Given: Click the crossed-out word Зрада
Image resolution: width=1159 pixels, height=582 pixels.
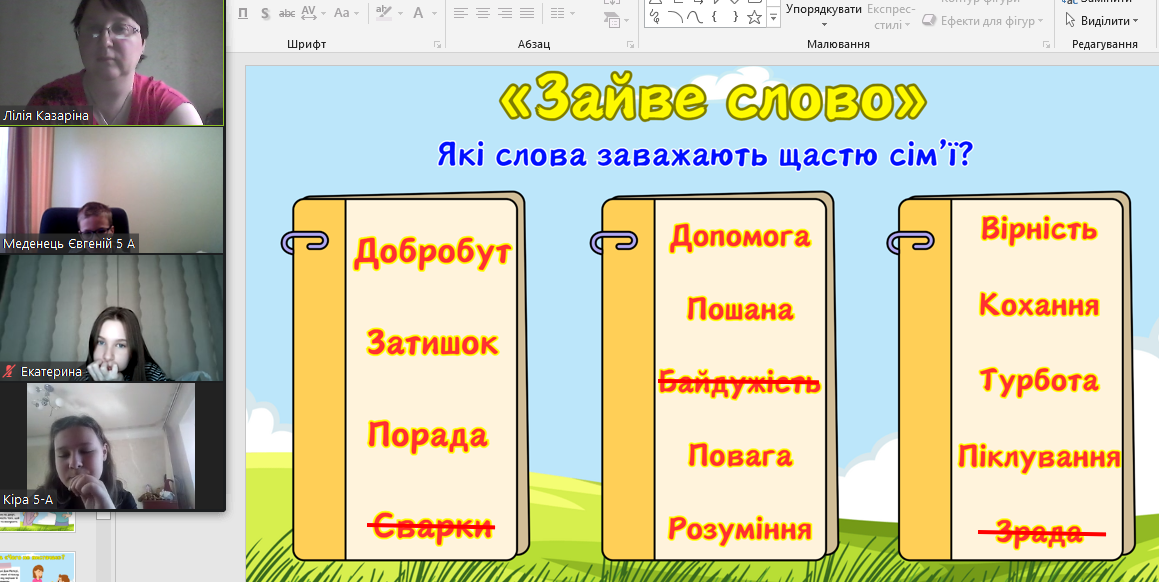Looking at the screenshot, I should pos(1041,532).
